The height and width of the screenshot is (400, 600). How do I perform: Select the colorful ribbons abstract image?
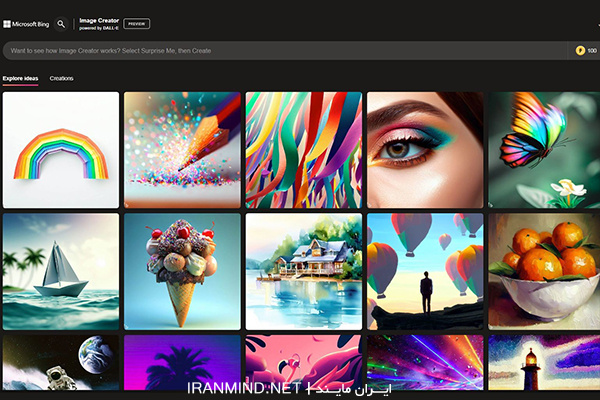coord(304,150)
